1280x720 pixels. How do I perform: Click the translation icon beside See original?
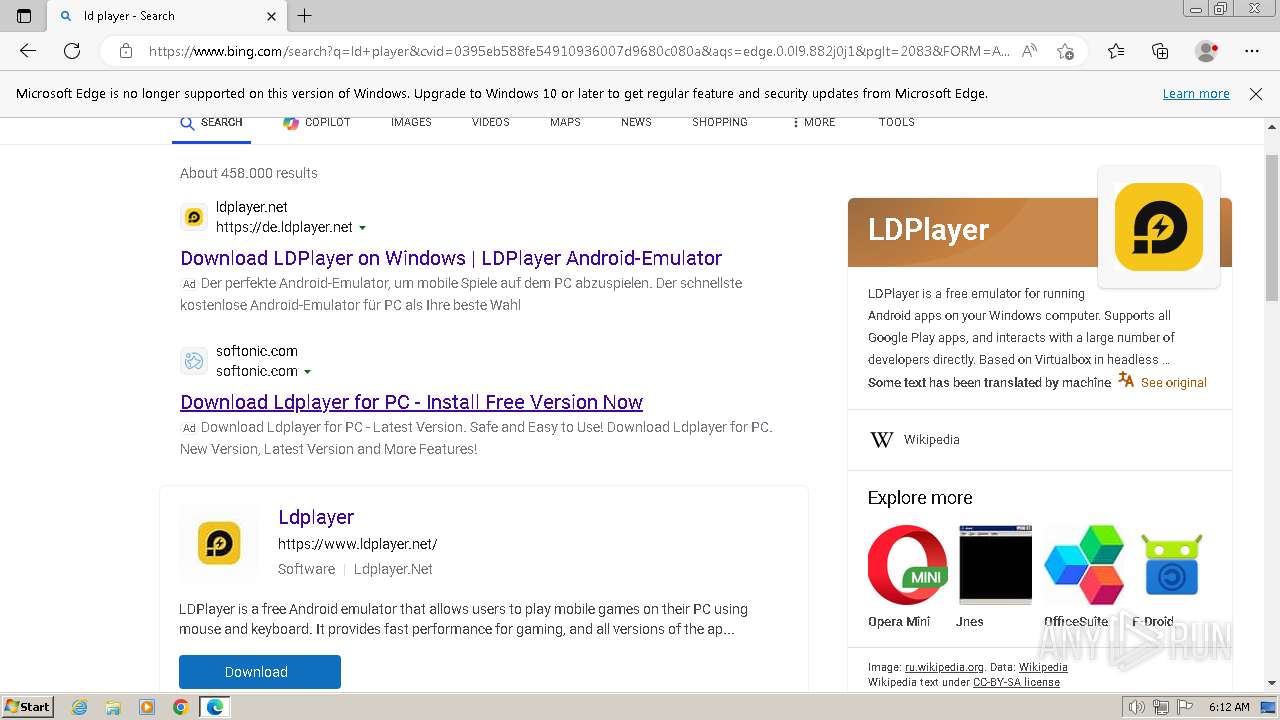(1126, 381)
